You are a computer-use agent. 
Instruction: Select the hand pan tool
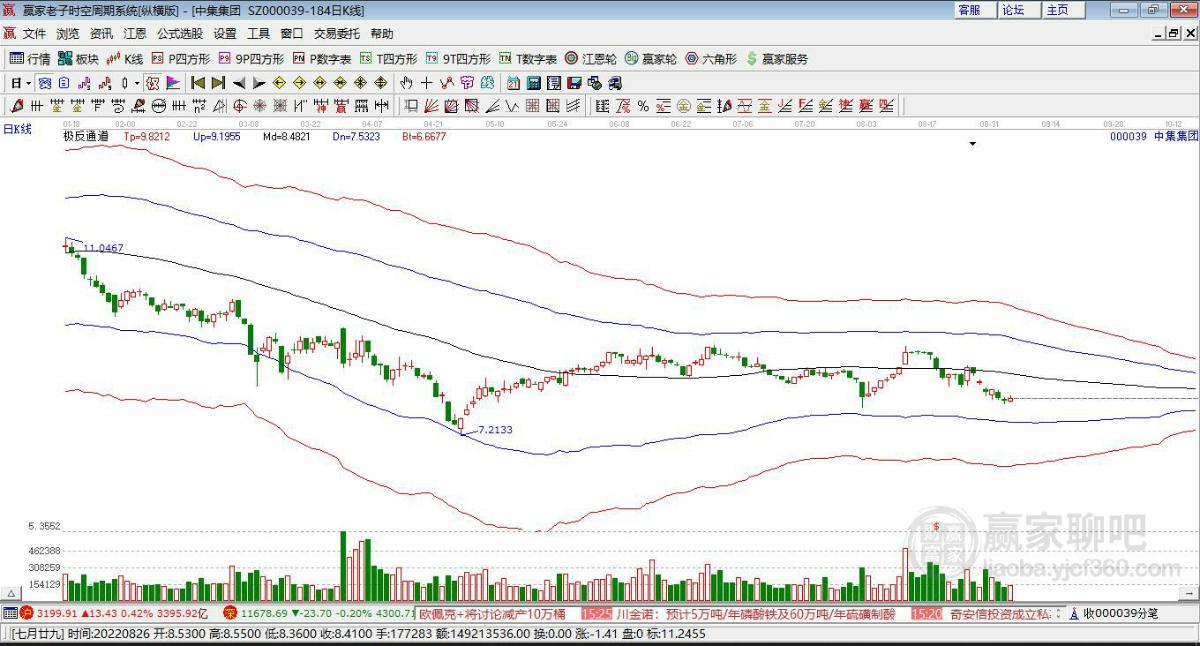(406, 82)
